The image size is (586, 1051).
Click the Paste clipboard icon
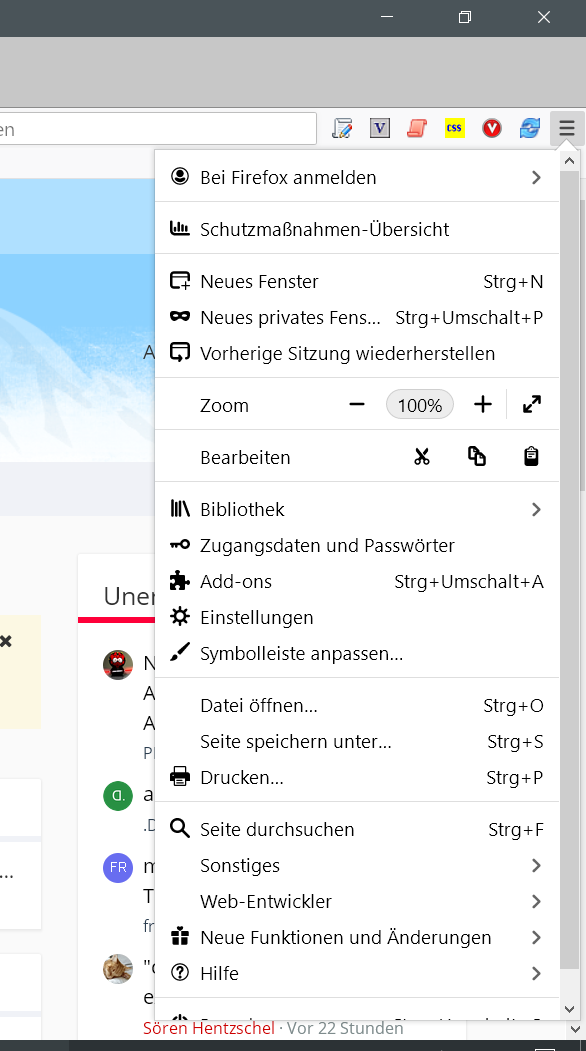pyautogui.click(x=531, y=456)
